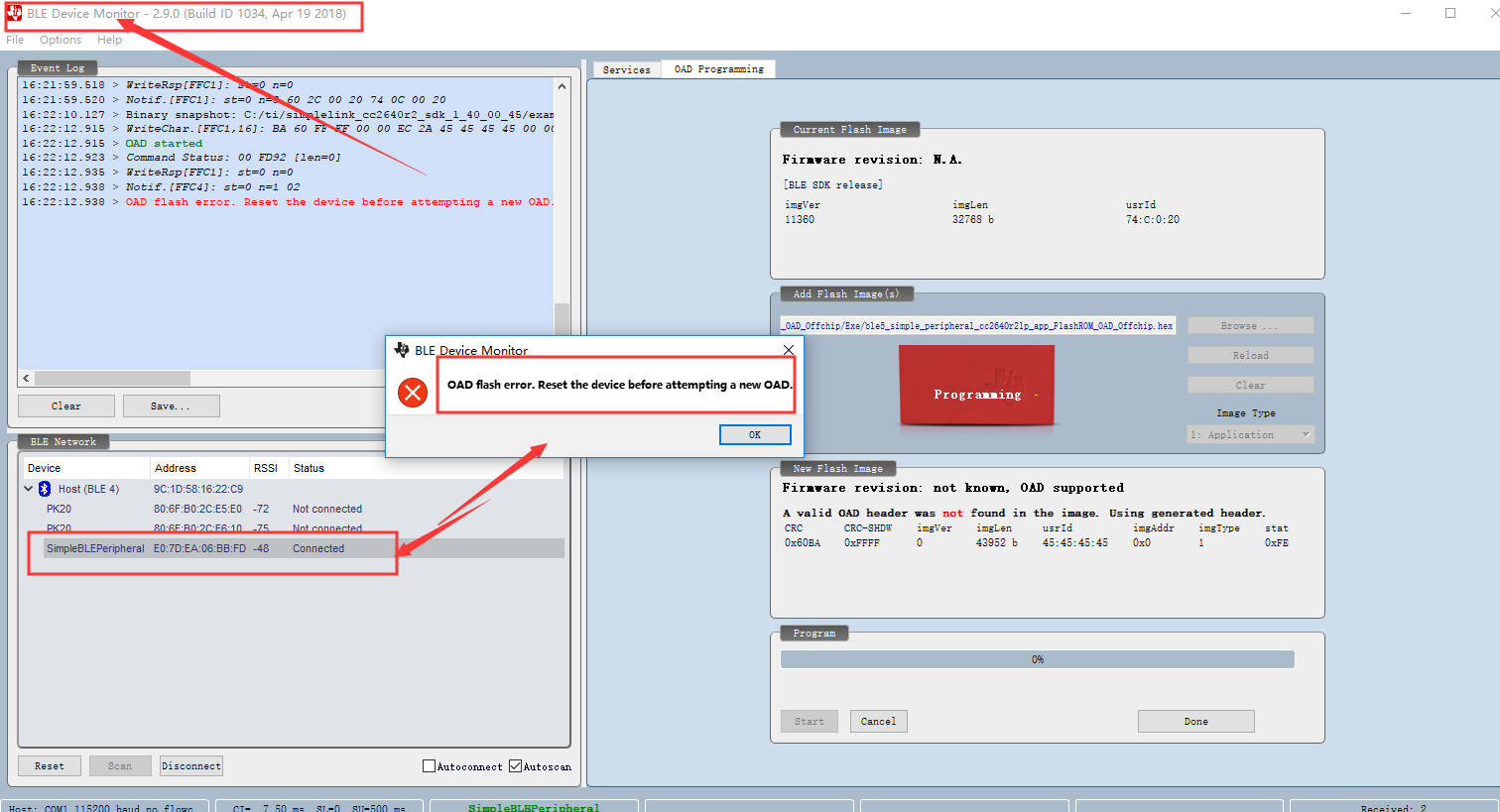Click the green "OAD started" log line
The height and width of the screenshot is (812, 1500).
164,143
